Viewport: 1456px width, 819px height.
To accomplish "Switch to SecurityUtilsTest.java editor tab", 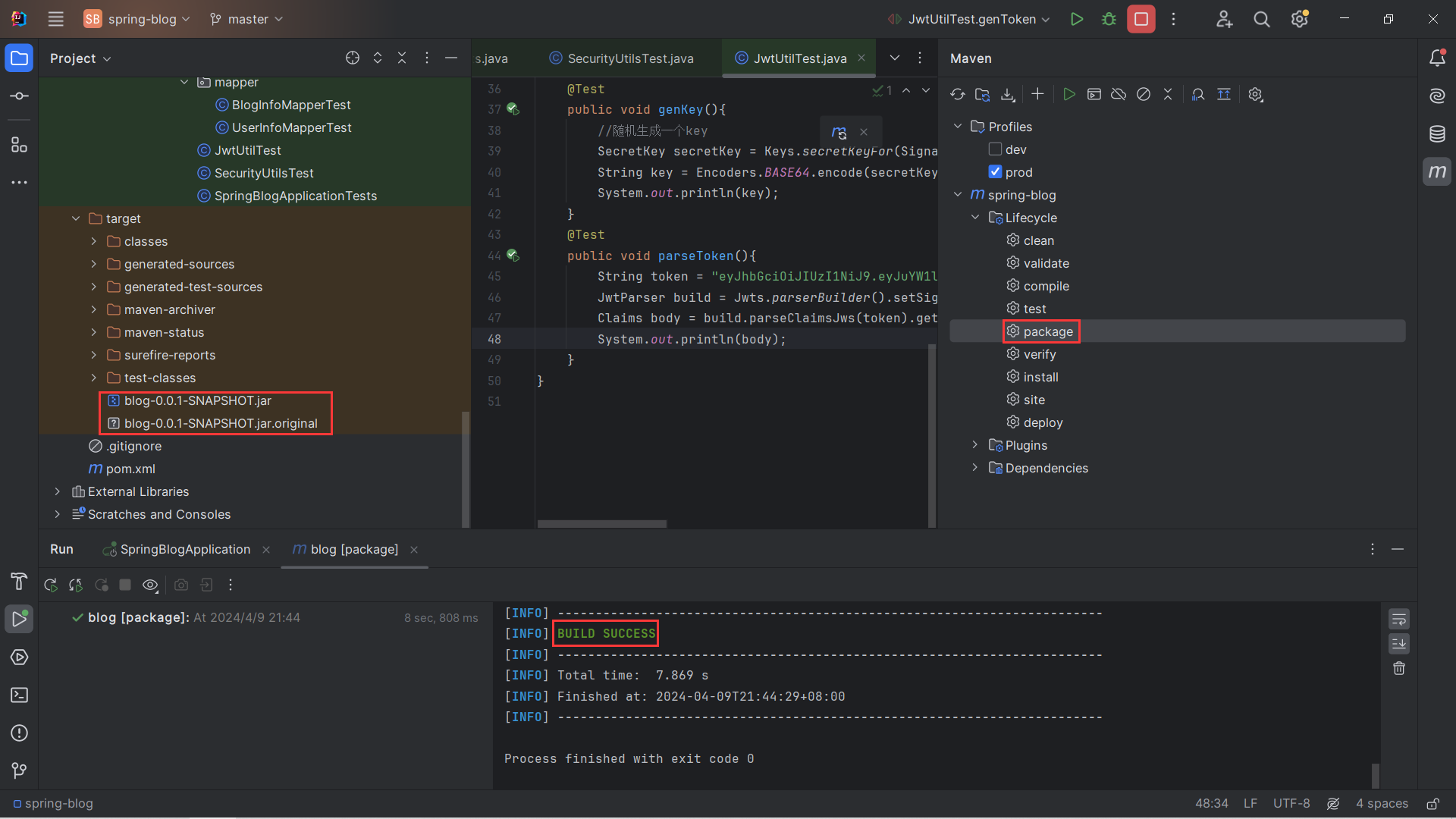I will tap(622, 58).
